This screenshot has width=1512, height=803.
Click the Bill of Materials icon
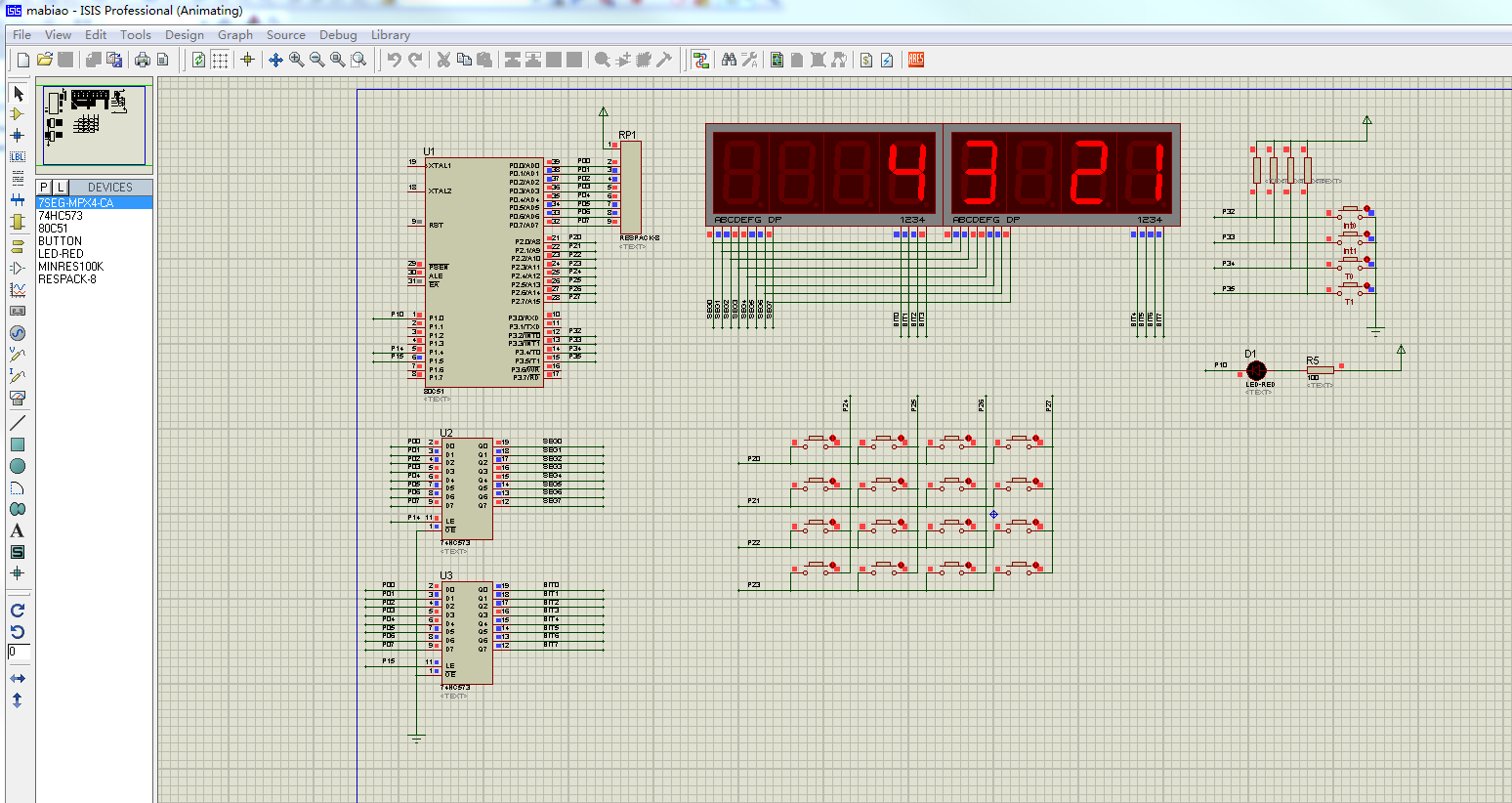(866, 60)
